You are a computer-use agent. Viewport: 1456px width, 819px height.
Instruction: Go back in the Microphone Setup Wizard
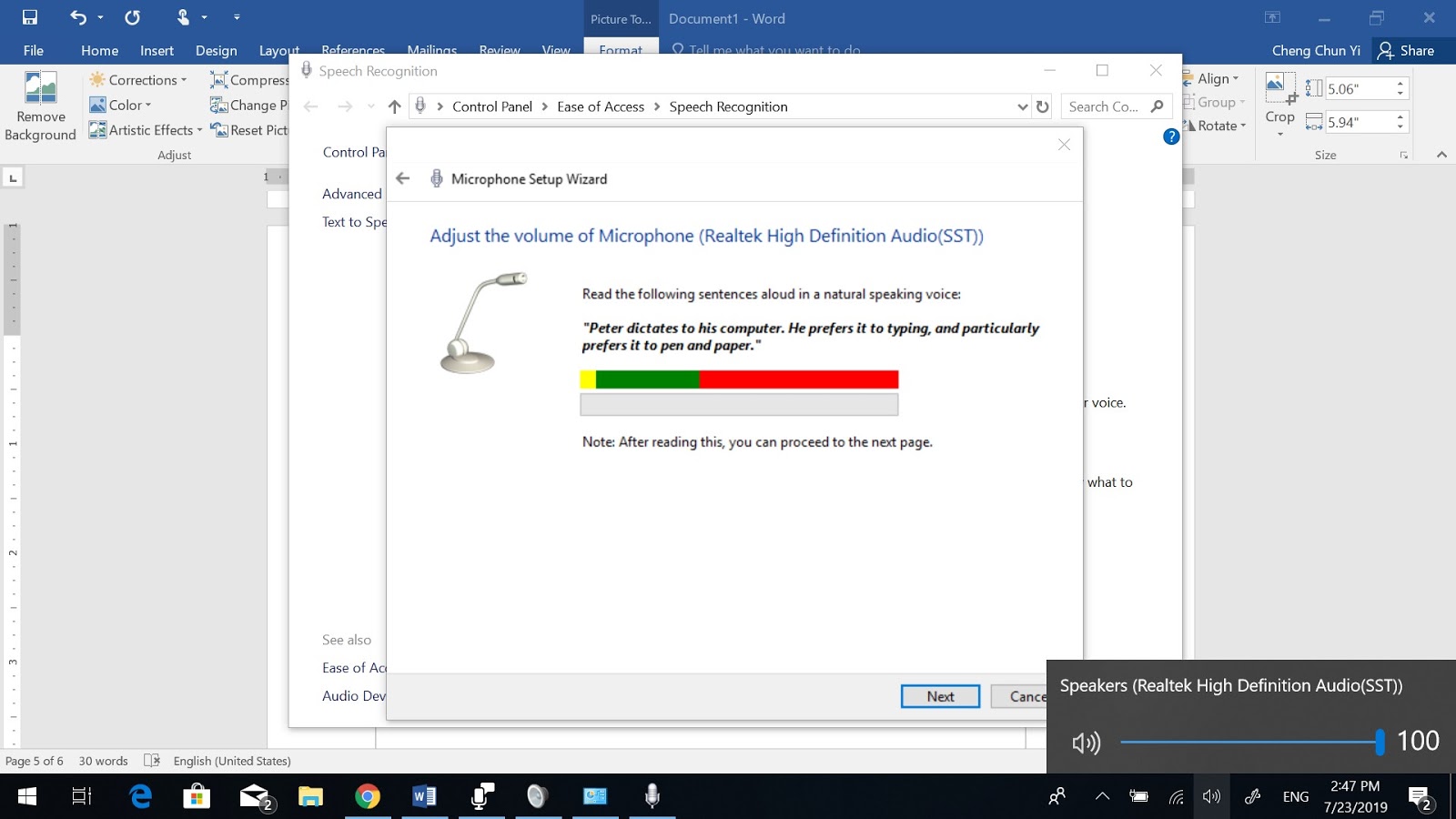click(403, 178)
